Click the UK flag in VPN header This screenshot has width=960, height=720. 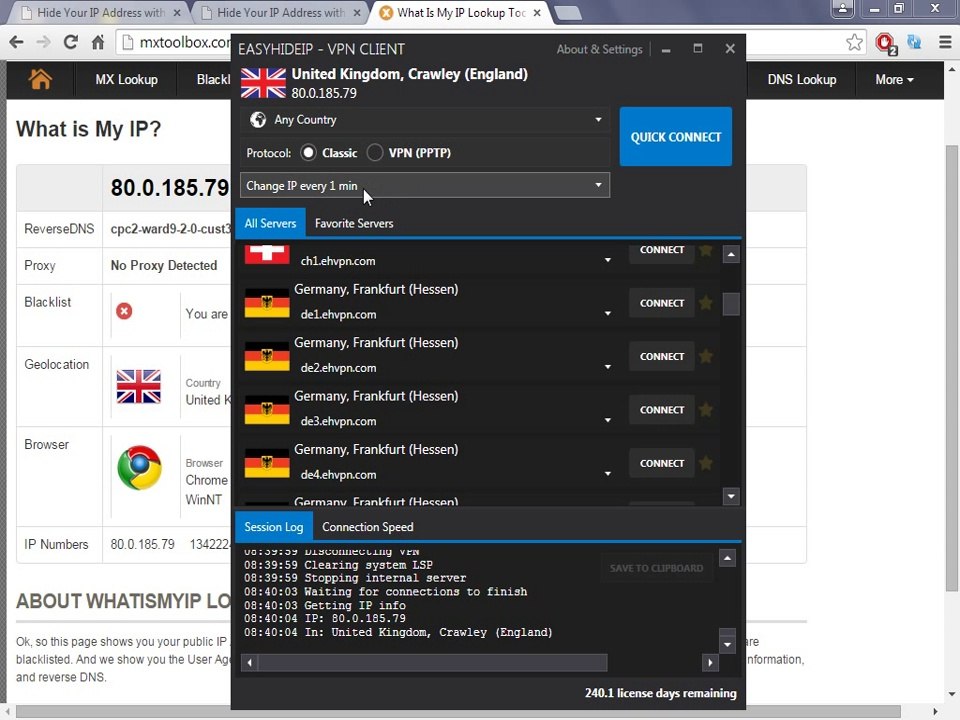click(x=263, y=83)
